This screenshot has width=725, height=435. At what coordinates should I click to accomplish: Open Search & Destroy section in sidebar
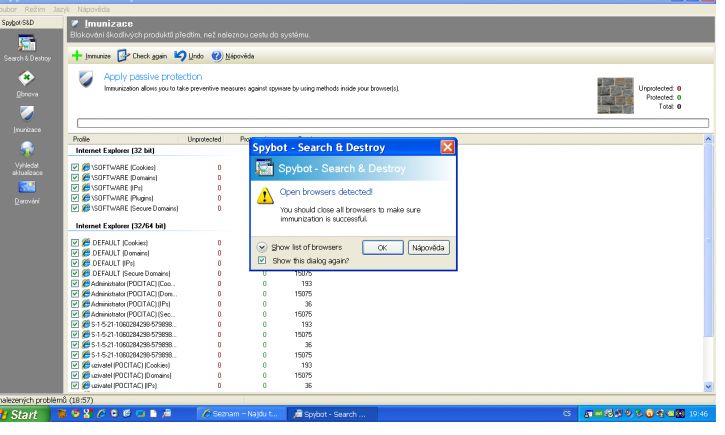click(27, 49)
